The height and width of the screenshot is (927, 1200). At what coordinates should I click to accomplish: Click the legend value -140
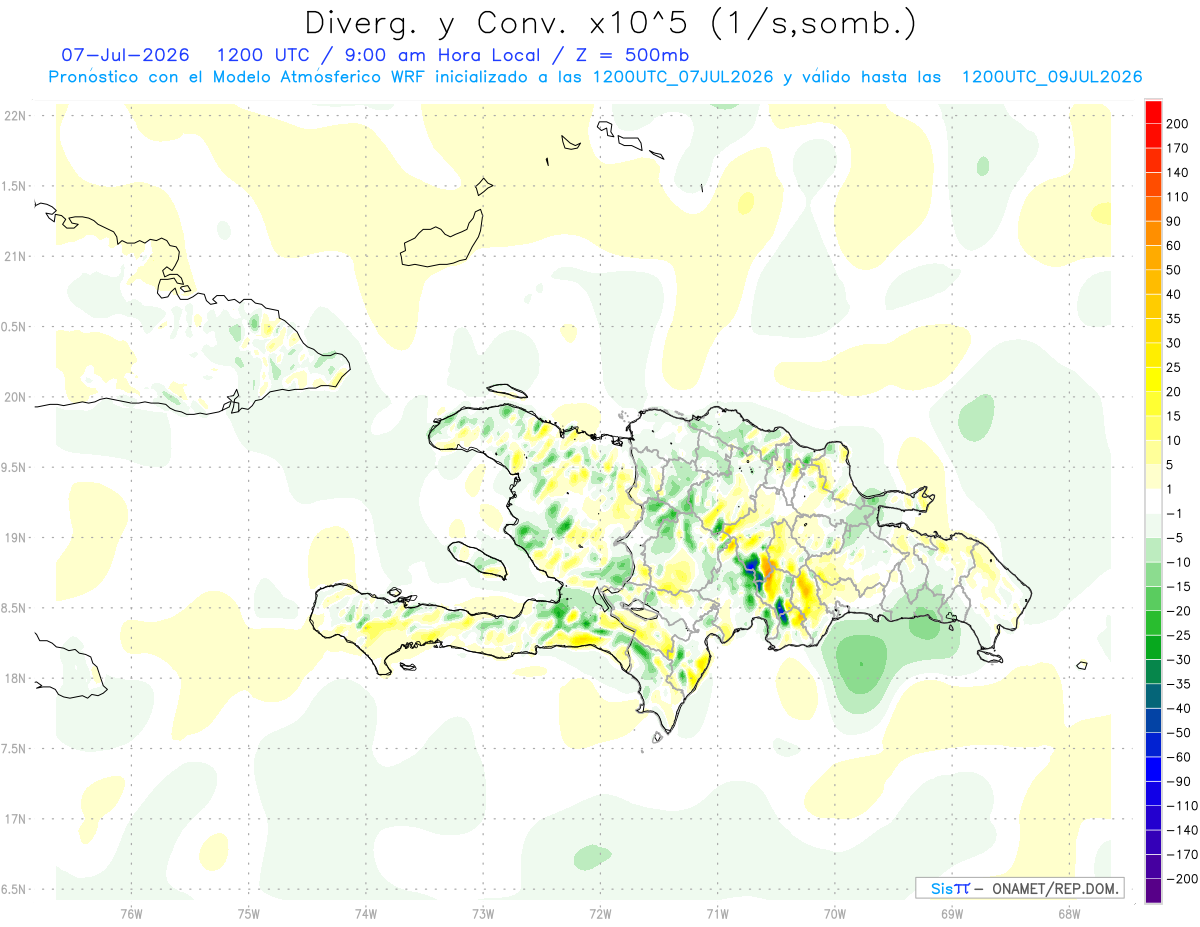tap(1181, 831)
